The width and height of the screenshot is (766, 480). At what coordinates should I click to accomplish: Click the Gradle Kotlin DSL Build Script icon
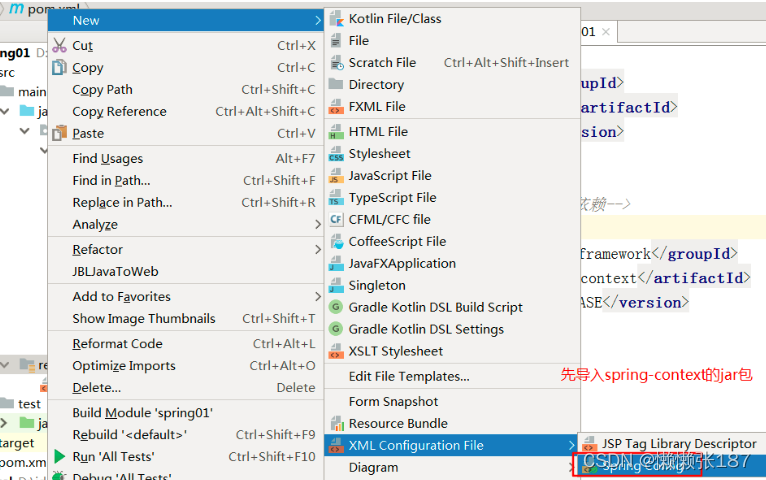pyautogui.click(x=336, y=307)
